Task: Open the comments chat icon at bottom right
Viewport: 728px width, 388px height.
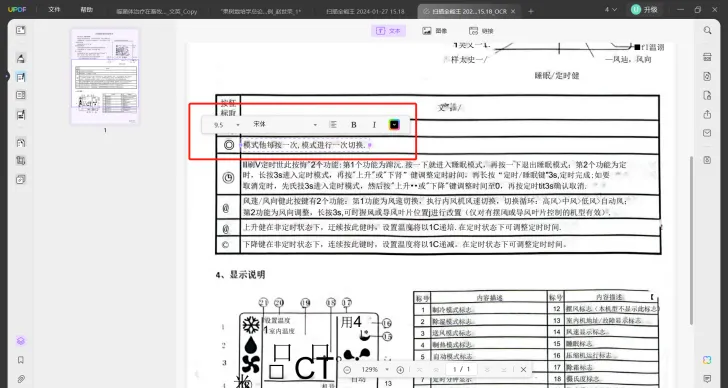Action: pos(707,379)
